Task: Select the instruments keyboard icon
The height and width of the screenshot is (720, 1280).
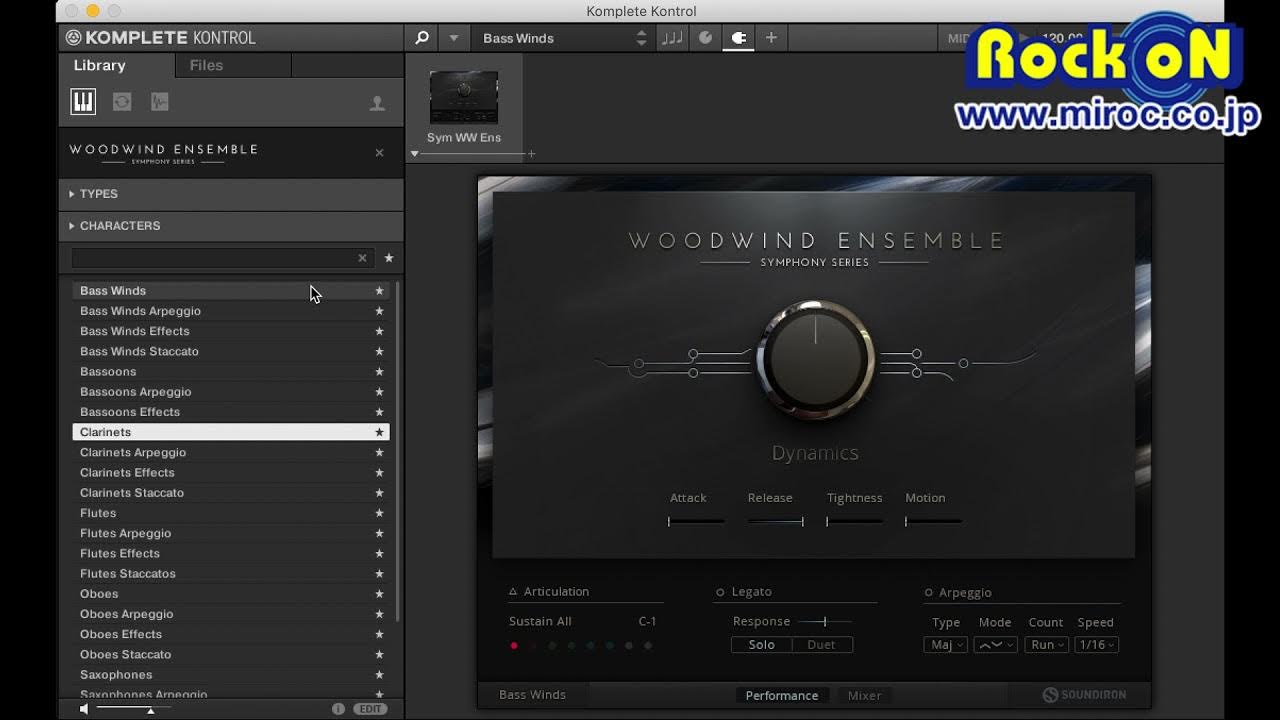Action: point(83,102)
